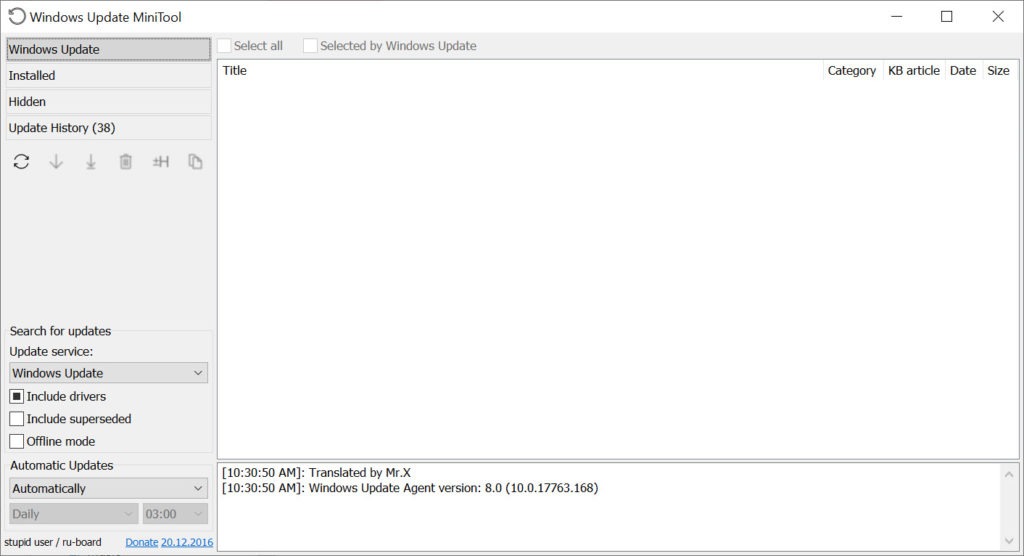The width and height of the screenshot is (1024, 556).
Task: Click the uninstall trash can icon
Action: point(125,161)
